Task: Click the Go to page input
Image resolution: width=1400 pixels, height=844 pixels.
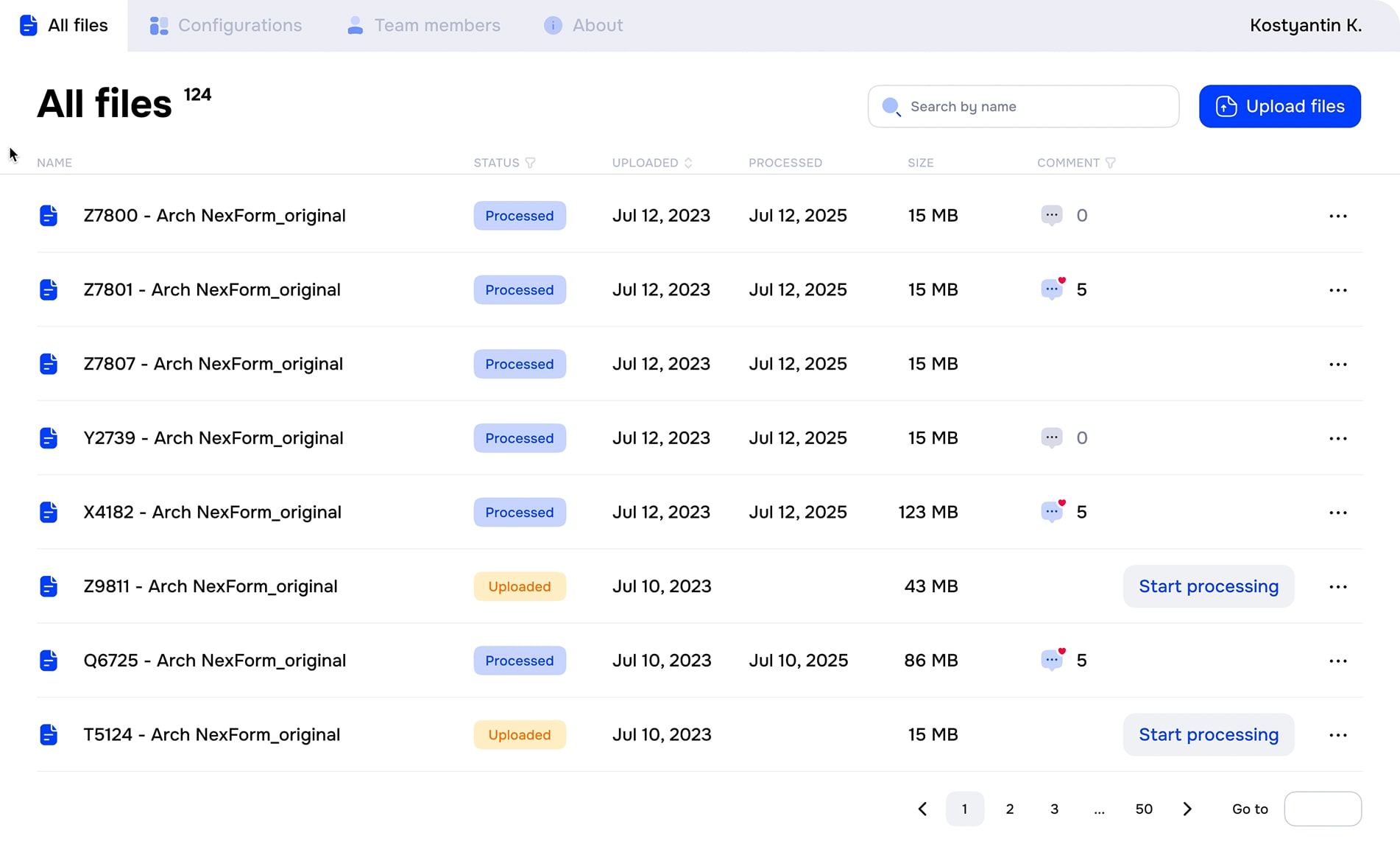Action: tap(1323, 809)
